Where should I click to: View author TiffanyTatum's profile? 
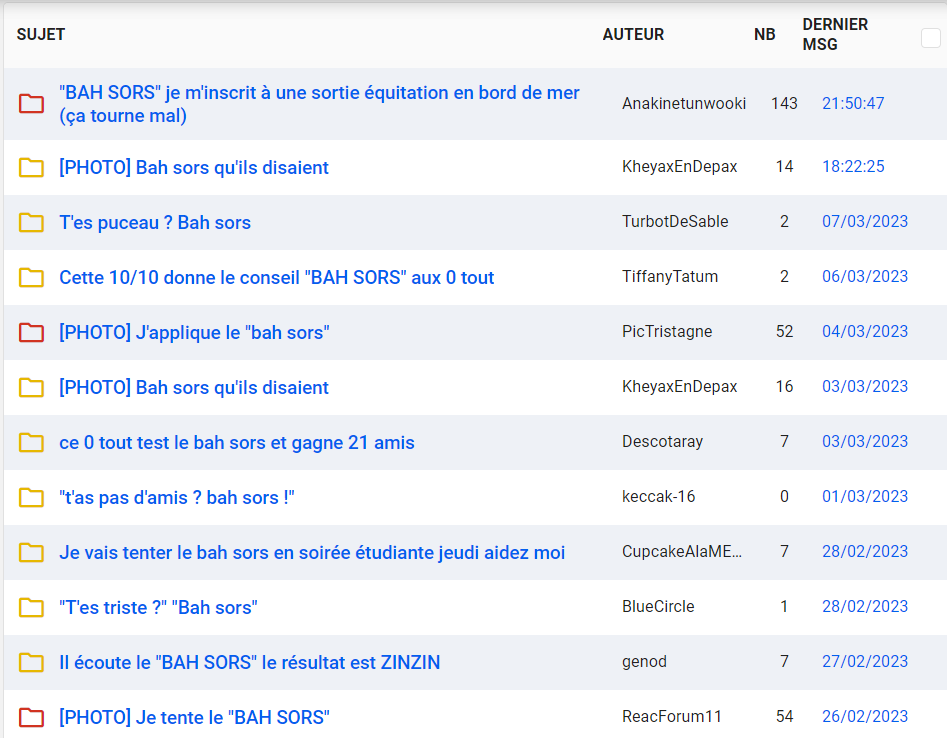coord(670,276)
